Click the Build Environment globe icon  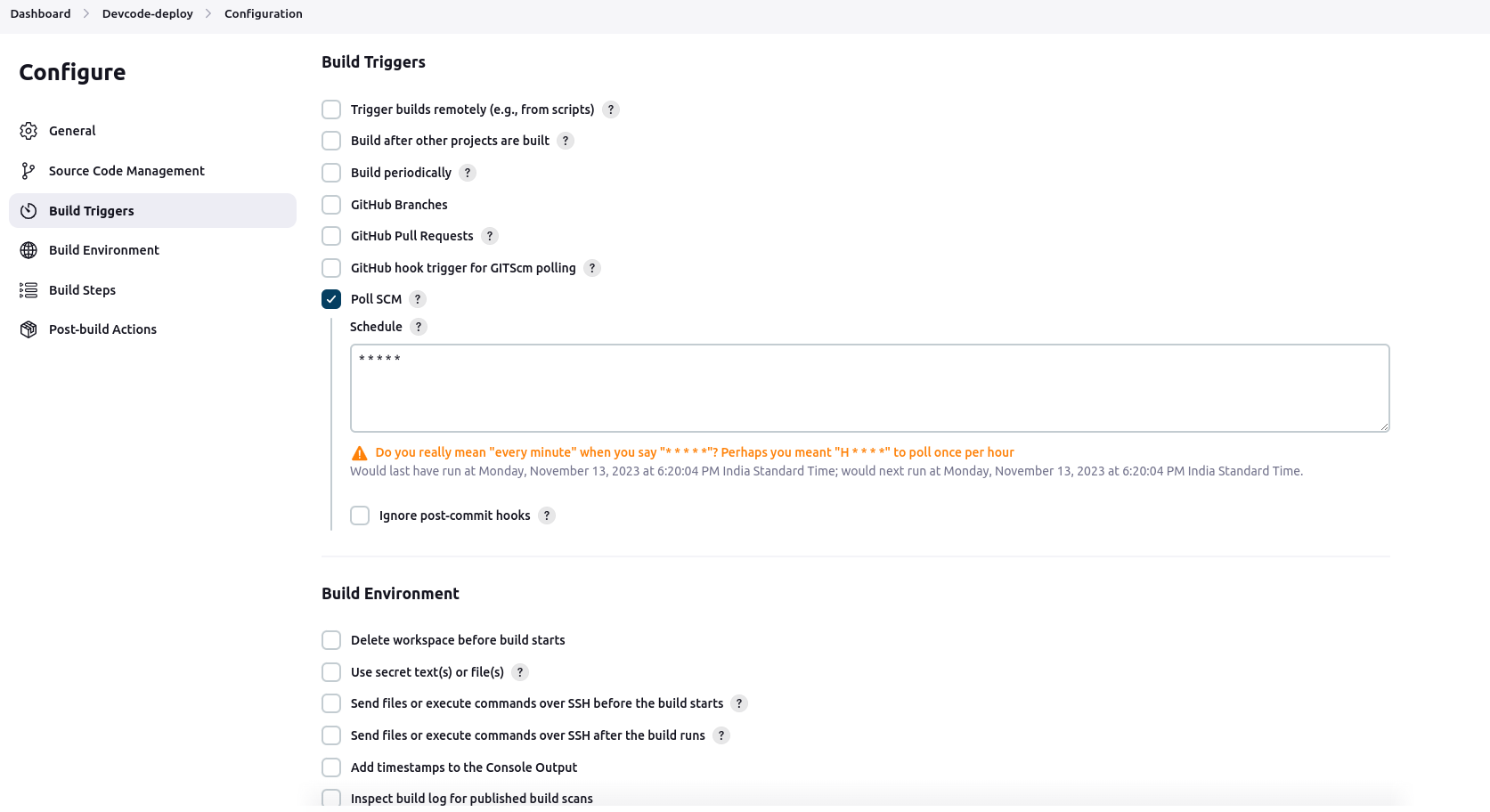click(28, 250)
